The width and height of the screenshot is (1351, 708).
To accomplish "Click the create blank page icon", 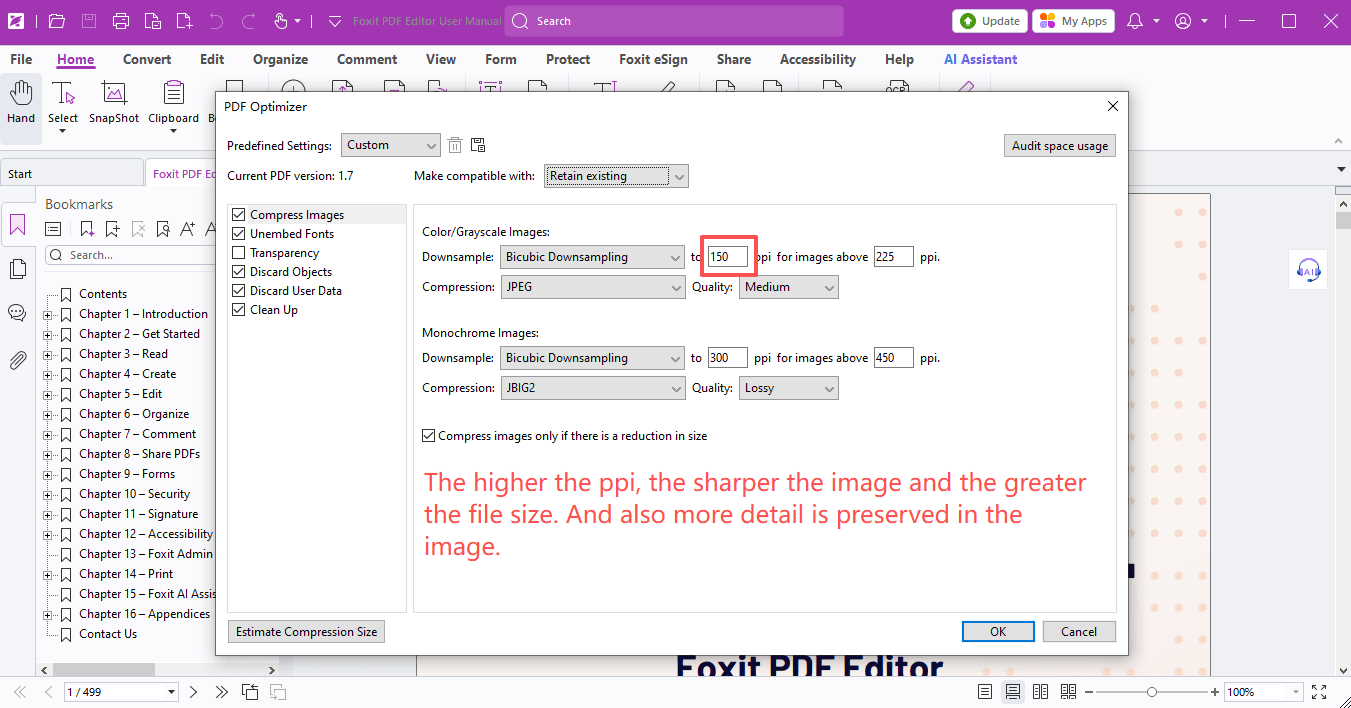I will tap(184, 21).
